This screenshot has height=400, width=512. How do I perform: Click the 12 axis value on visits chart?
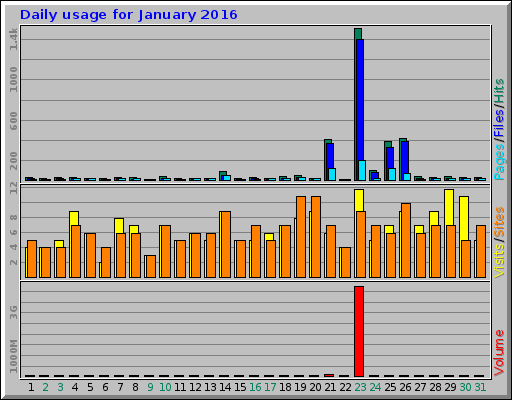tap(13, 189)
